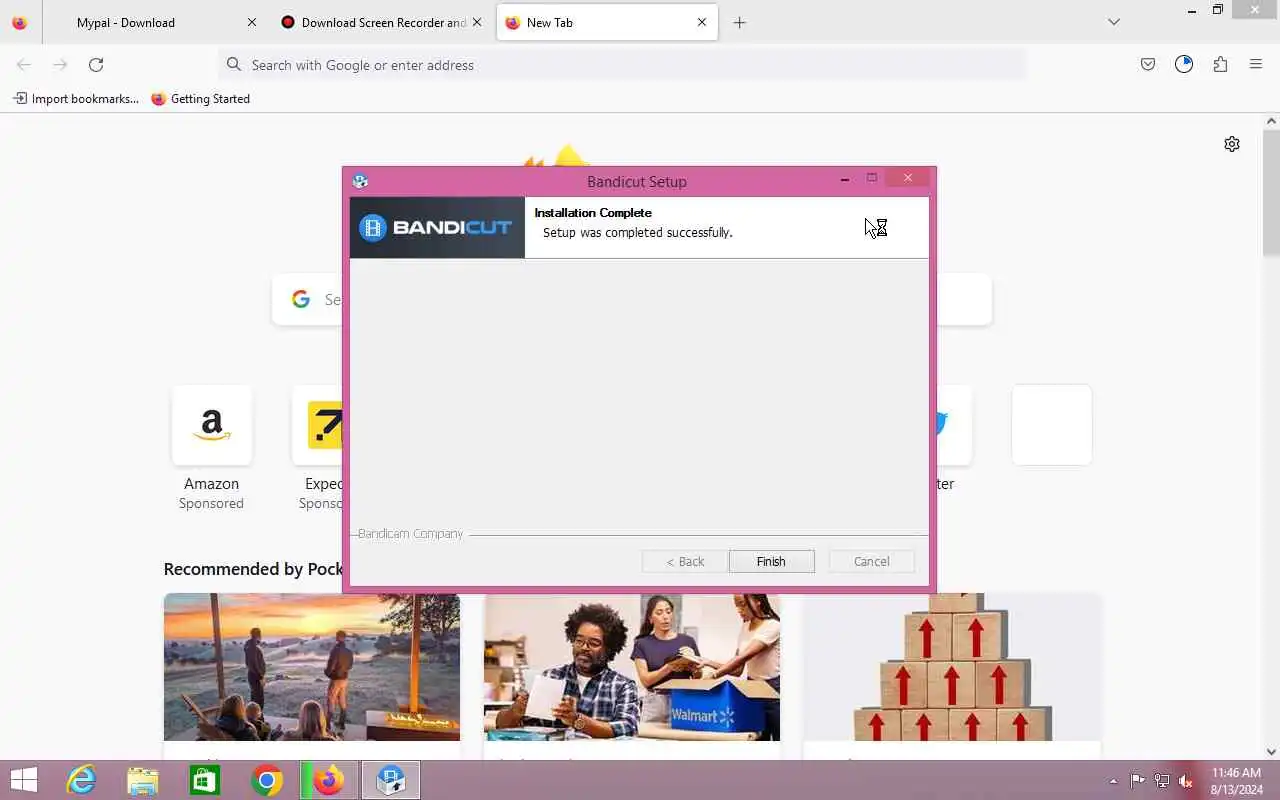Open the Windows Start button
The width and height of the screenshot is (1280, 800).
24,780
